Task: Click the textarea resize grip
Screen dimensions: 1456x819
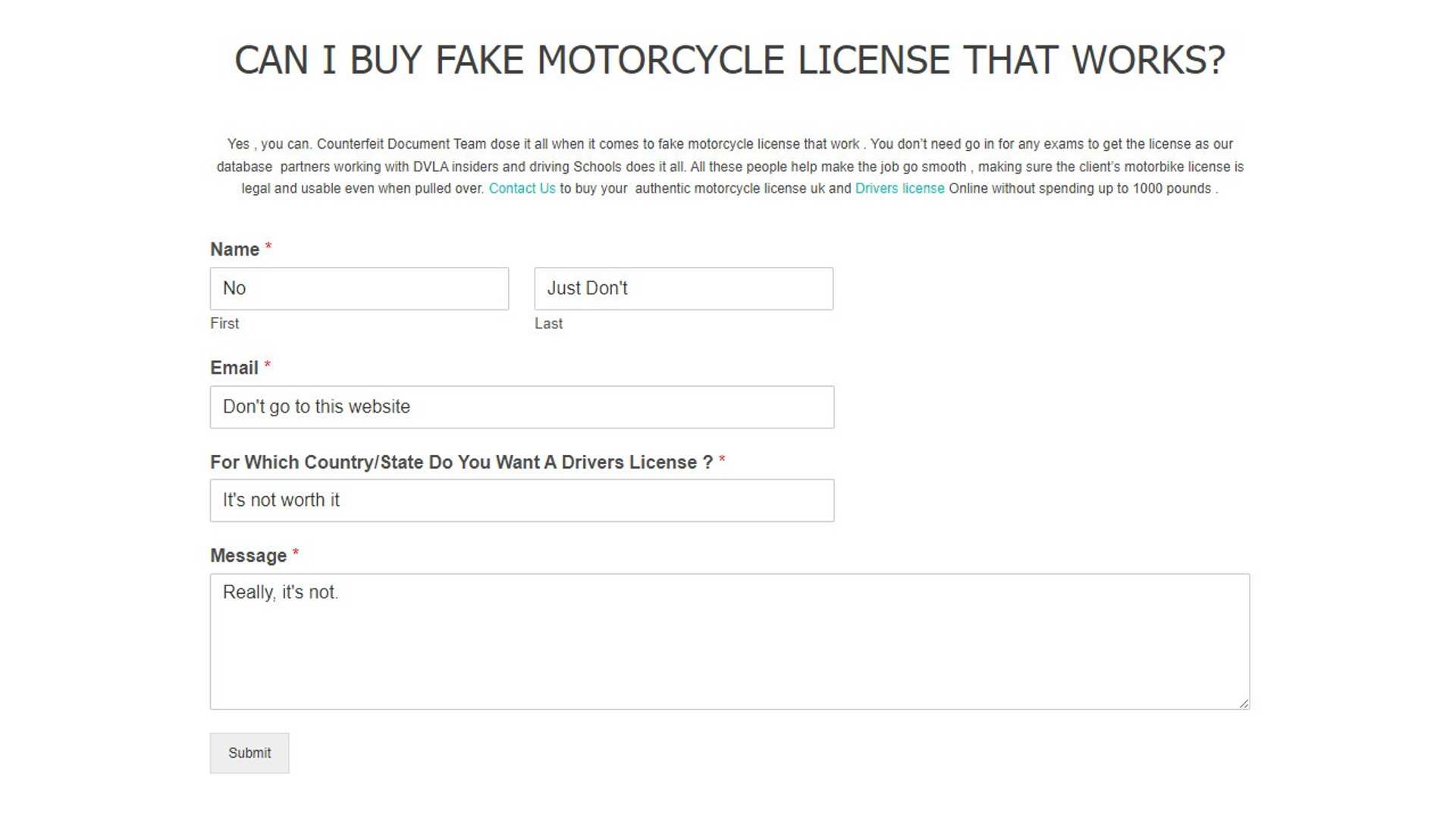Action: tap(1244, 703)
